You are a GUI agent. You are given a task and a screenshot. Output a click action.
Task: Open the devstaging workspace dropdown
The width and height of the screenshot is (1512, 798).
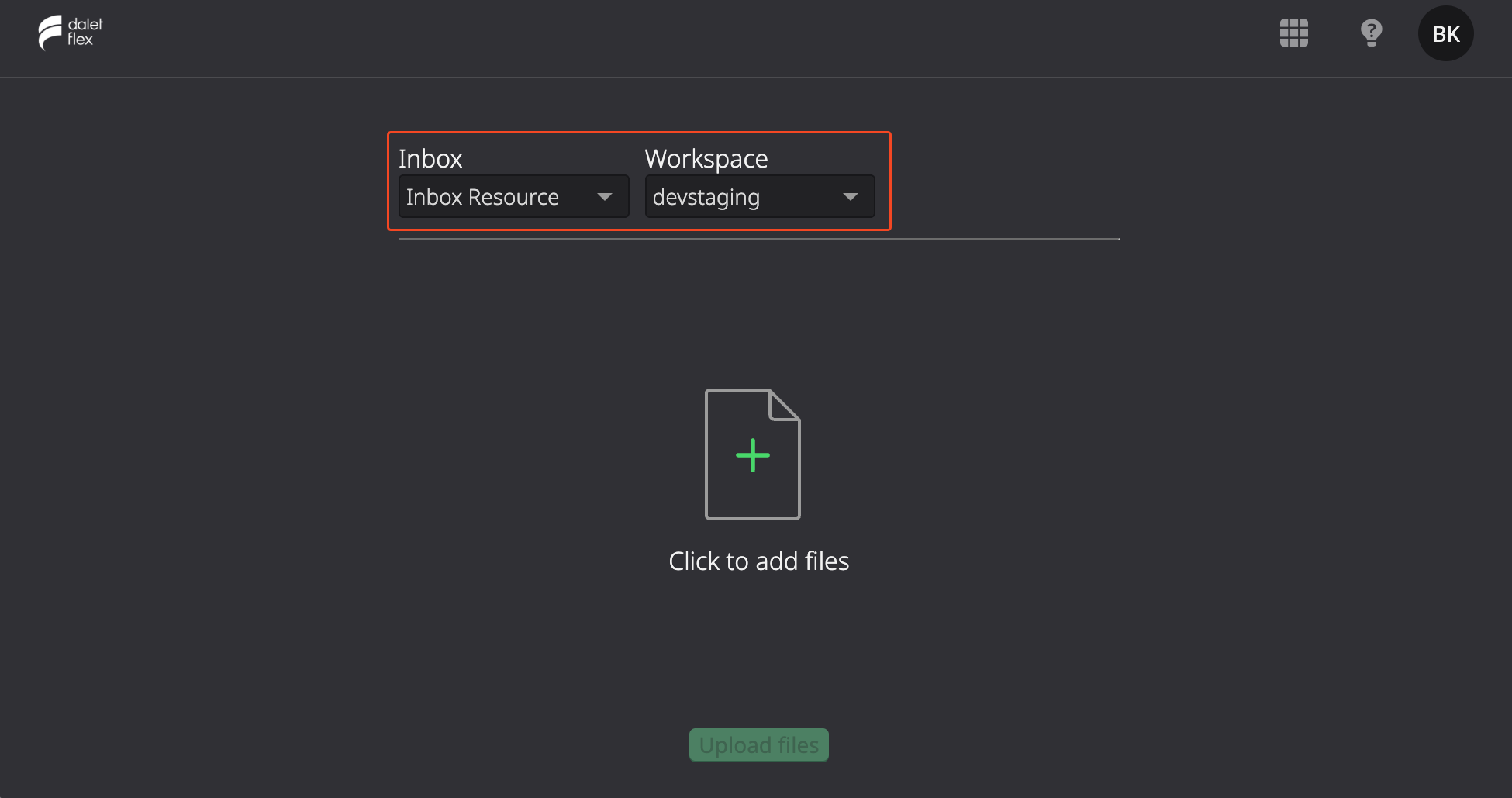760,196
